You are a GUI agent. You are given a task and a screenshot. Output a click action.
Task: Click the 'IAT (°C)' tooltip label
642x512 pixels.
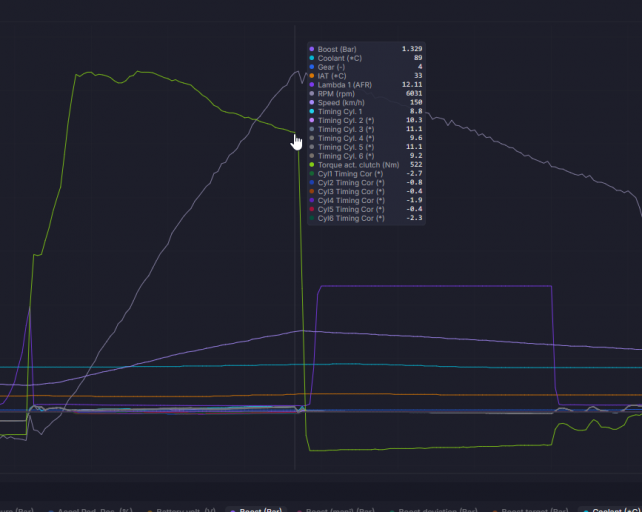(332, 76)
